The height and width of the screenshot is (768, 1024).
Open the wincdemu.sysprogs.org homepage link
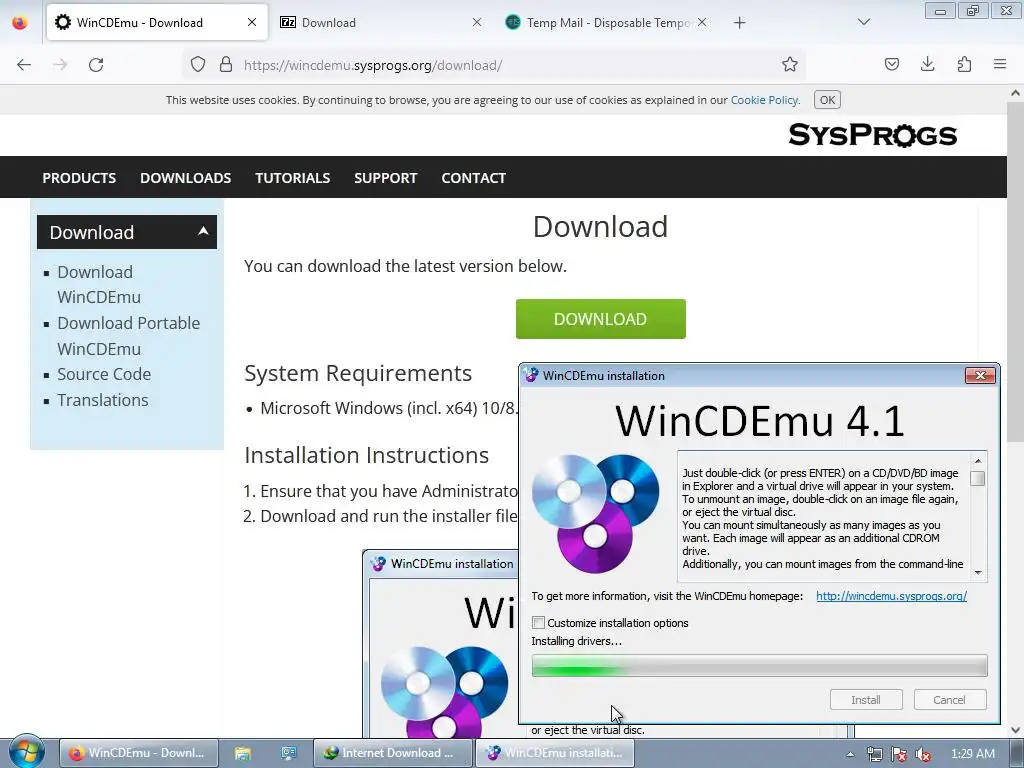coord(891,596)
